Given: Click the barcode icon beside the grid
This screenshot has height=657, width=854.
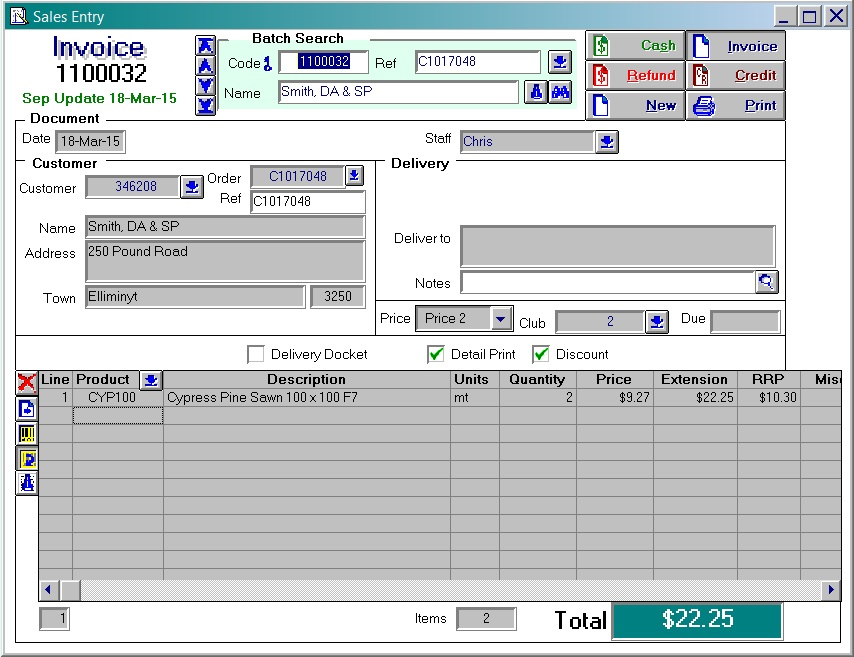Looking at the screenshot, I should [27, 433].
